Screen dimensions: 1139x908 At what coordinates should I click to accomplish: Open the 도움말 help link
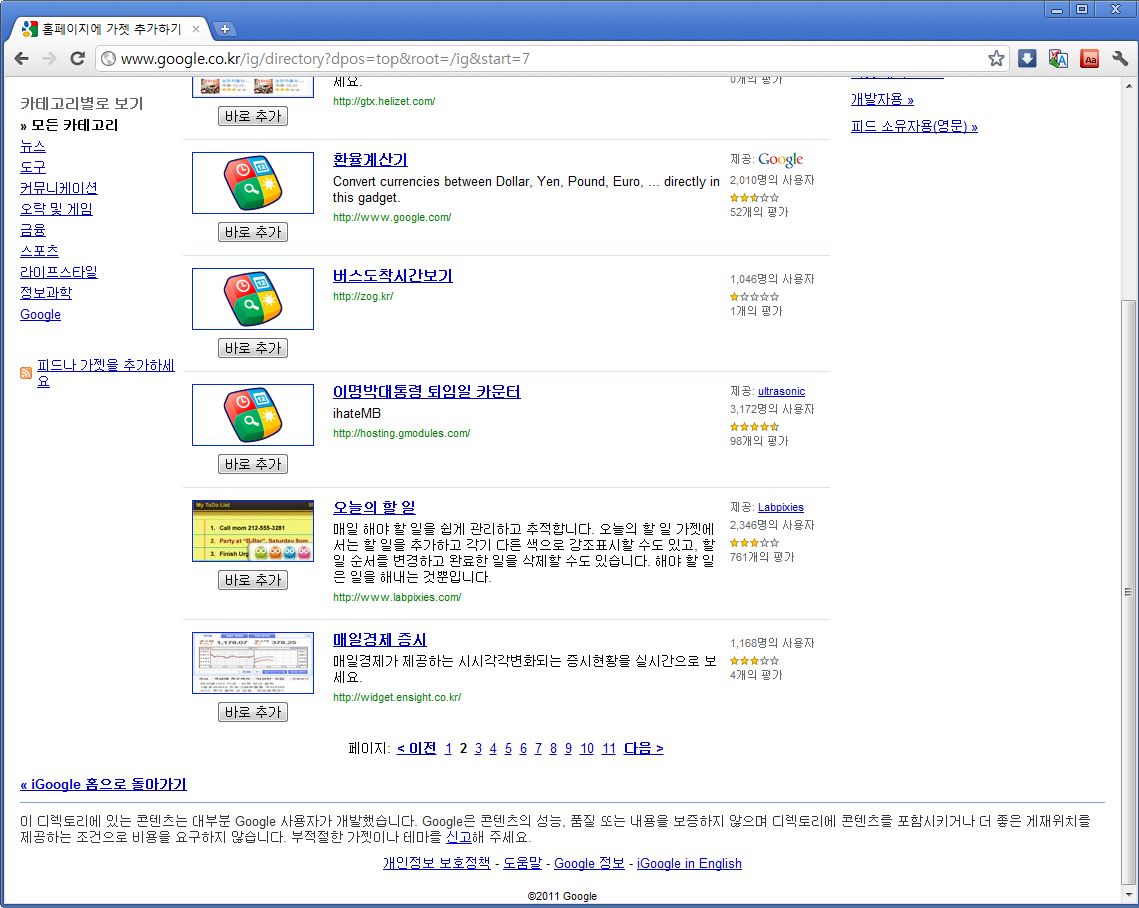pyautogui.click(x=523, y=864)
